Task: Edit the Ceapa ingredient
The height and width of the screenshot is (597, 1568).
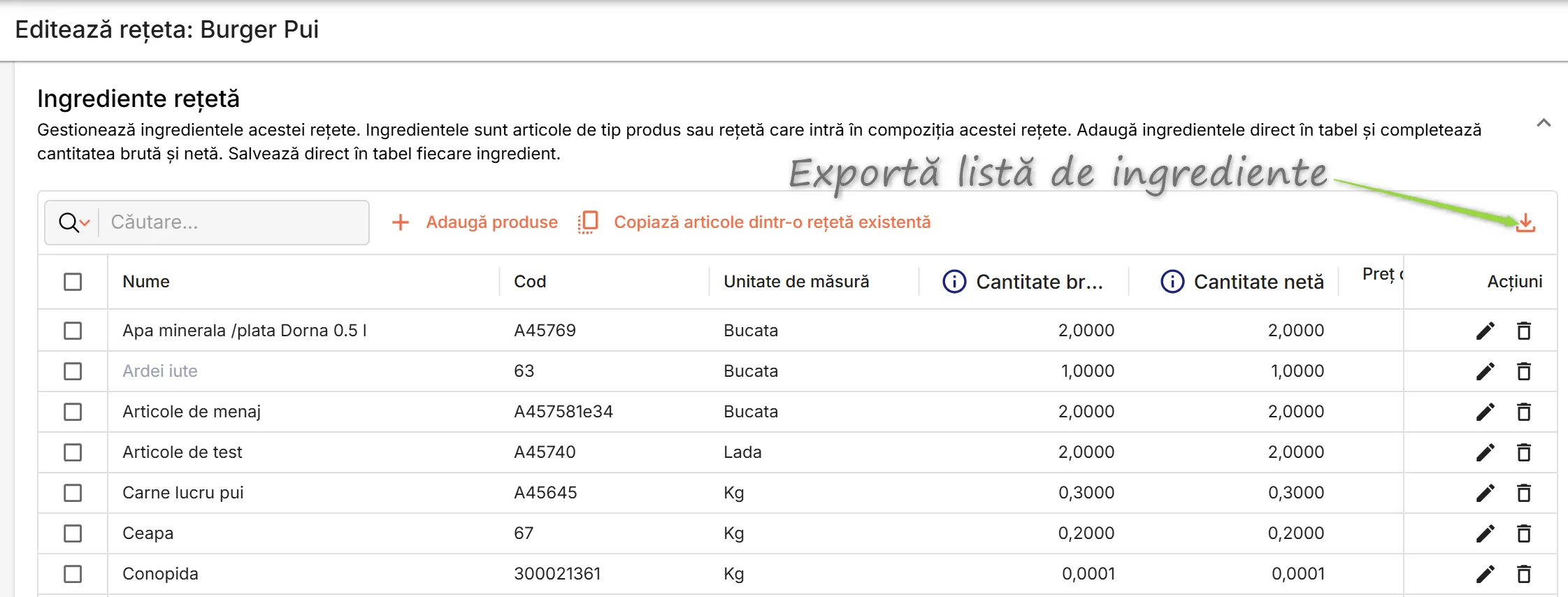Action: [x=1486, y=533]
